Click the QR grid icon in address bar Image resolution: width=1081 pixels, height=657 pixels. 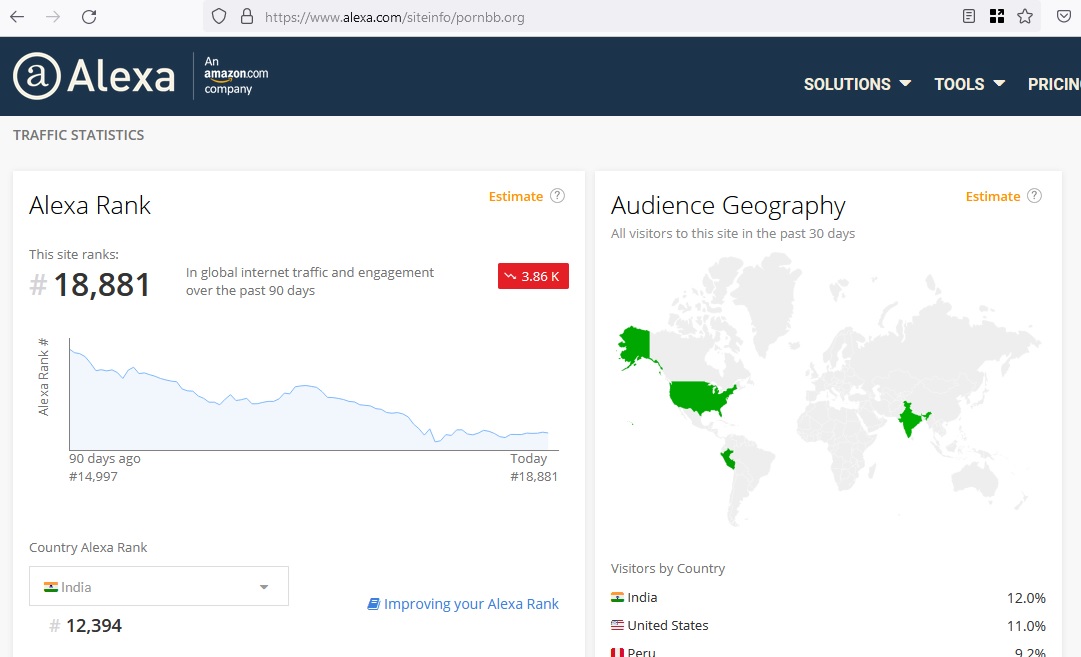click(997, 17)
